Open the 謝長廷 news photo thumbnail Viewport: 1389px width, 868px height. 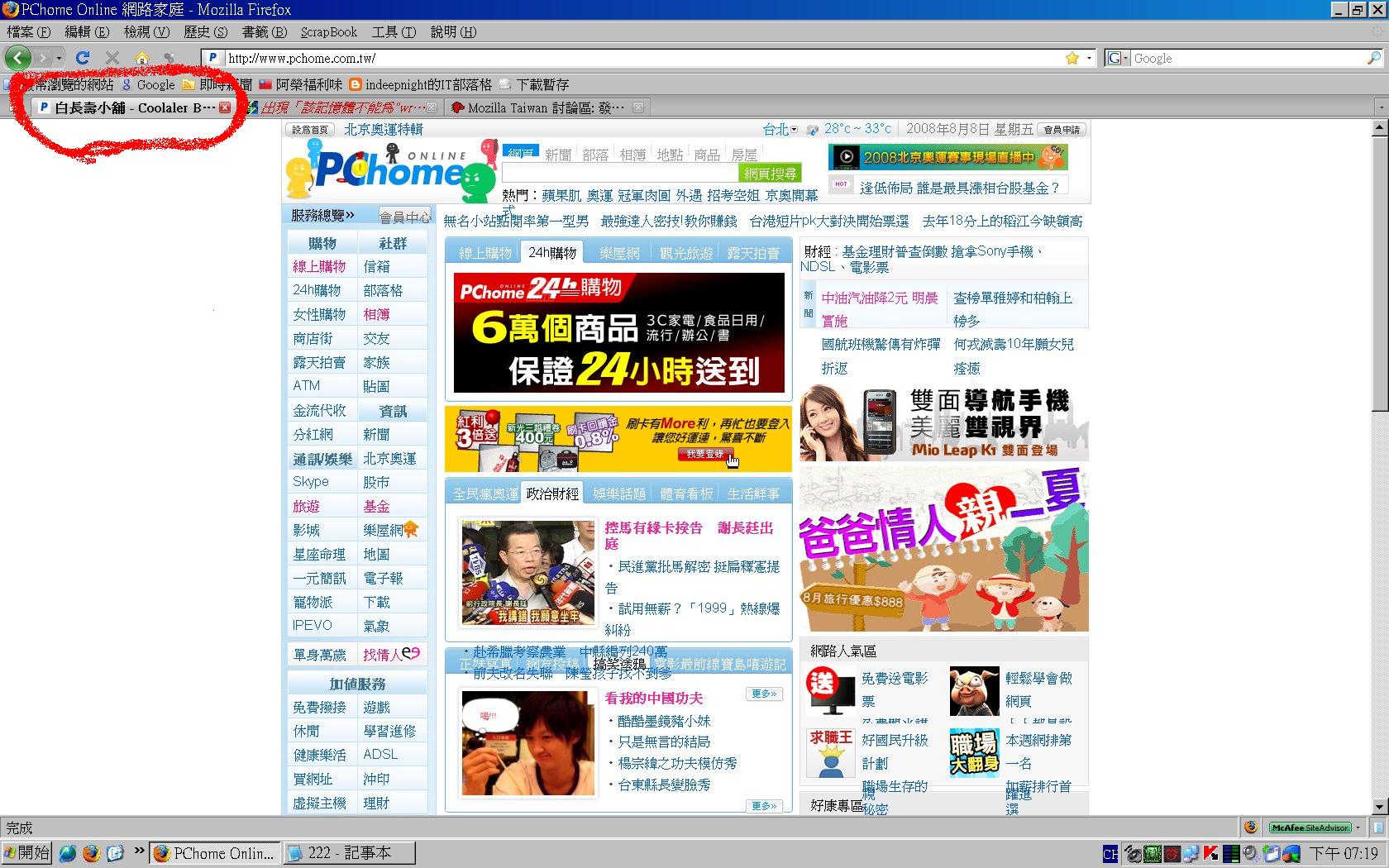(528, 573)
